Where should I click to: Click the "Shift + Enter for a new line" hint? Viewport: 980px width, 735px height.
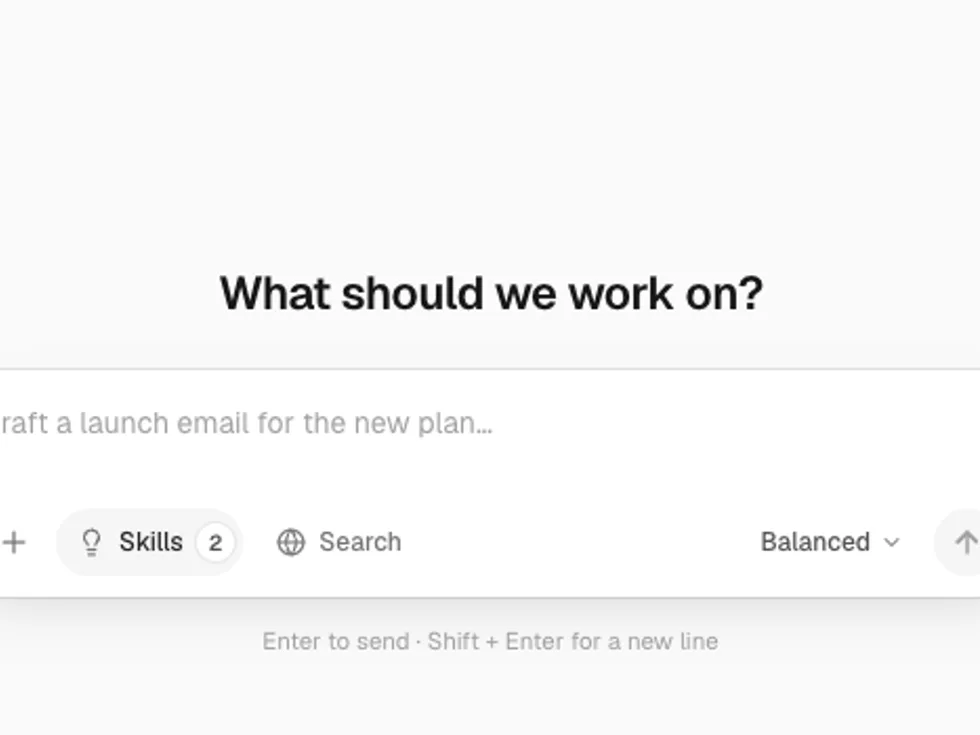coord(572,641)
